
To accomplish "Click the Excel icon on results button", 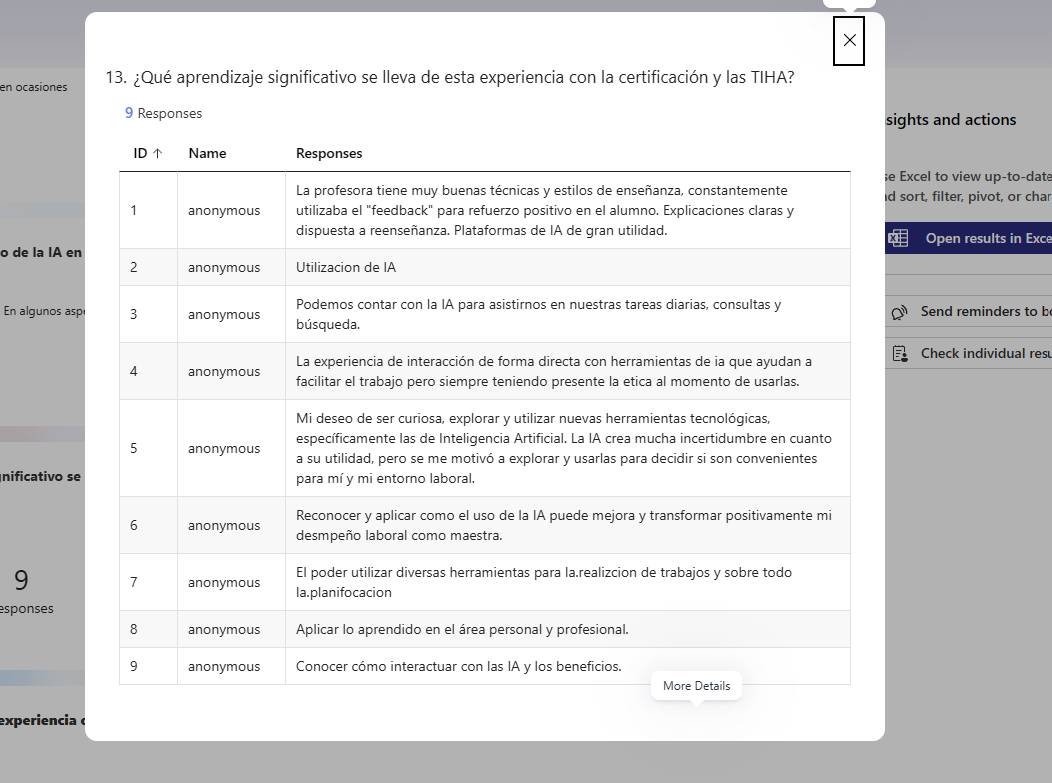I will tap(898, 238).
